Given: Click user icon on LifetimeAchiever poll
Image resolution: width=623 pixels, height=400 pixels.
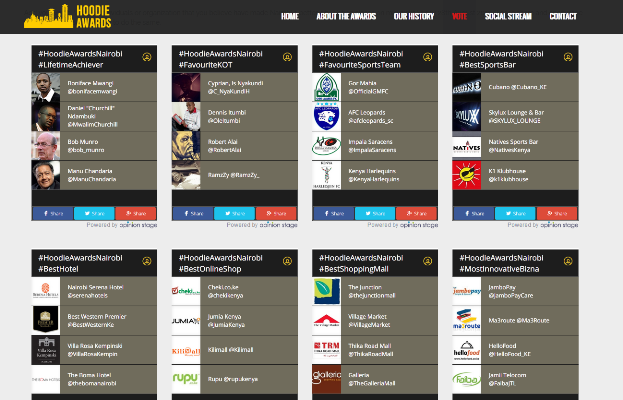Looking at the screenshot, I should [x=147, y=57].
